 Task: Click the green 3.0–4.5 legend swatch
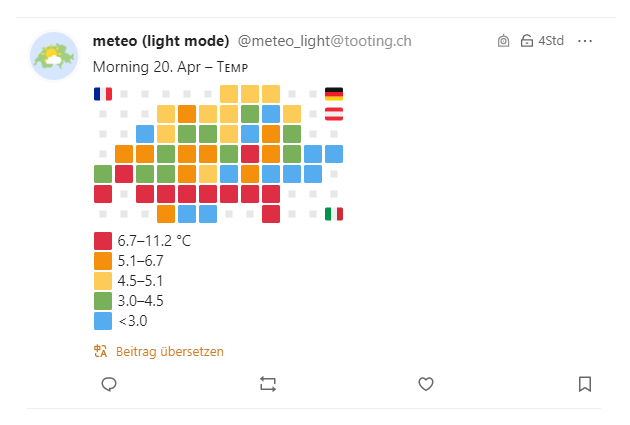[102, 301]
